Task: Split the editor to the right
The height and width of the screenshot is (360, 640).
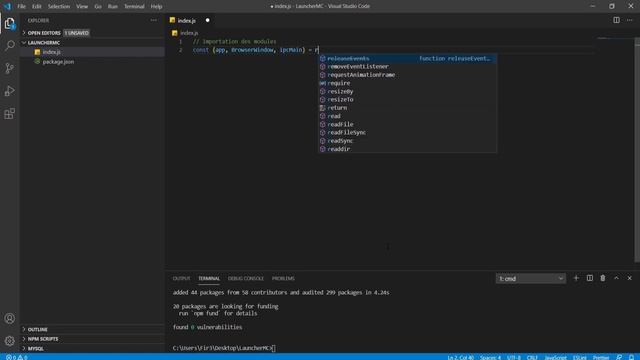Action: (x=616, y=20)
